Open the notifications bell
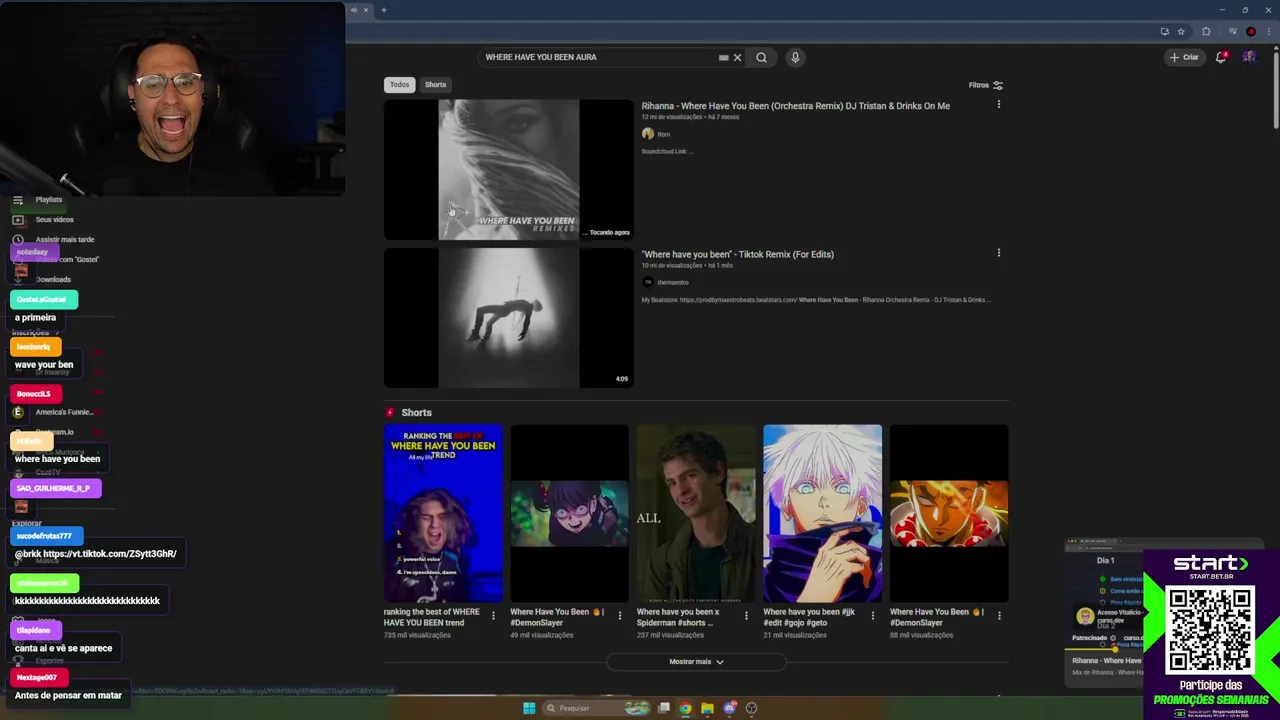Image resolution: width=1280 pixels, height=720 pixels. coord(1221,57)
